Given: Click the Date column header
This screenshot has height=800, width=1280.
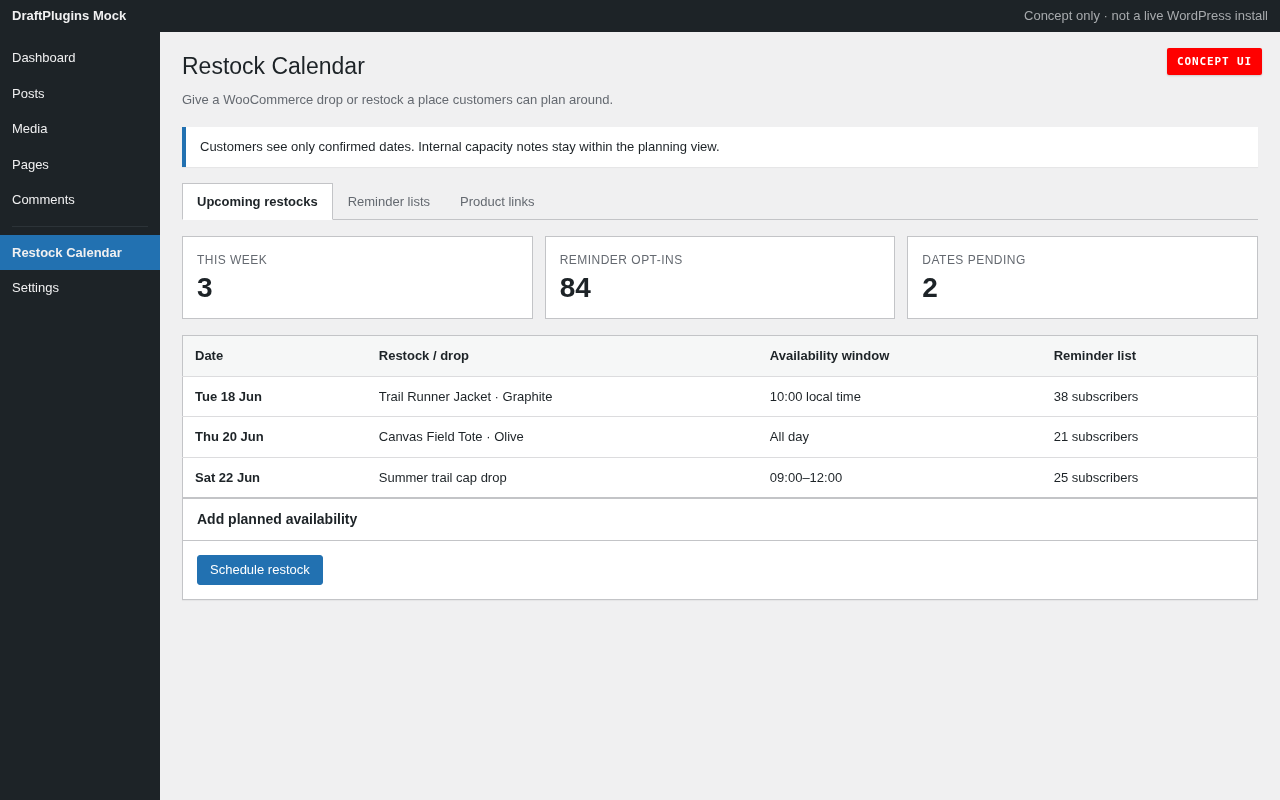Looking at the screenshot, I should 275,356.
